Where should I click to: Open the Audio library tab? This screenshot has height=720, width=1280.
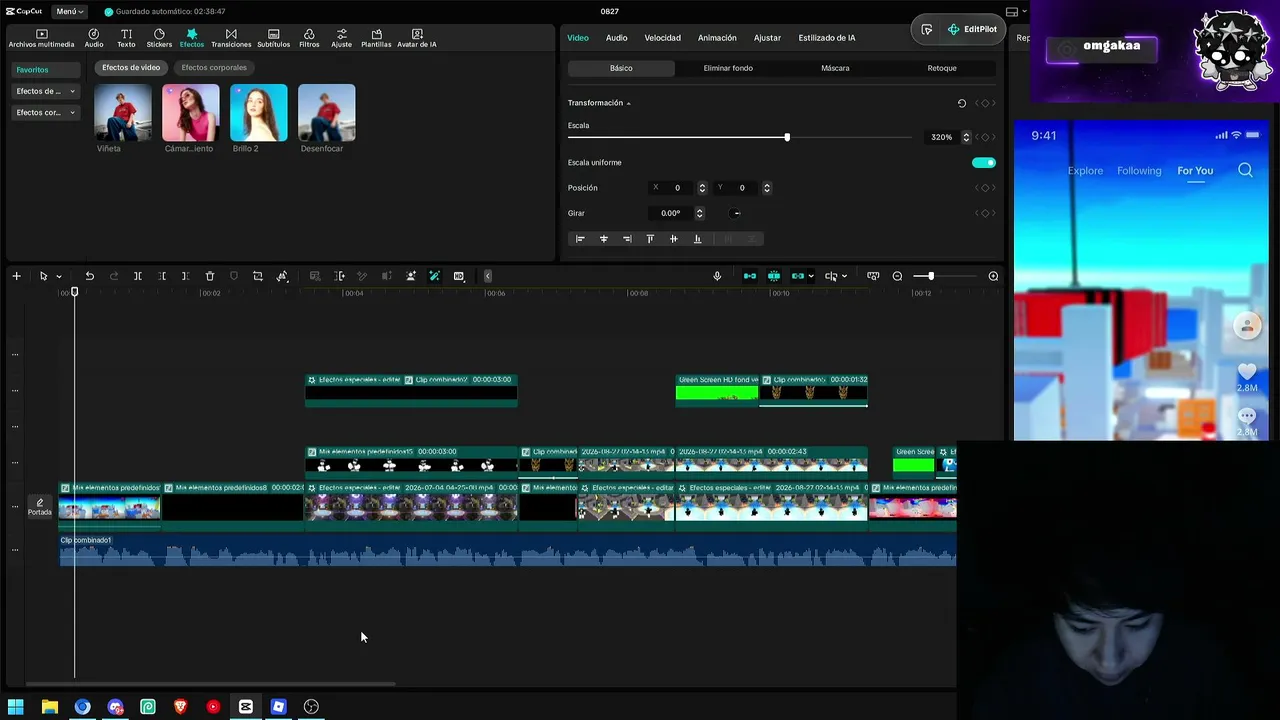pos(94,38)
